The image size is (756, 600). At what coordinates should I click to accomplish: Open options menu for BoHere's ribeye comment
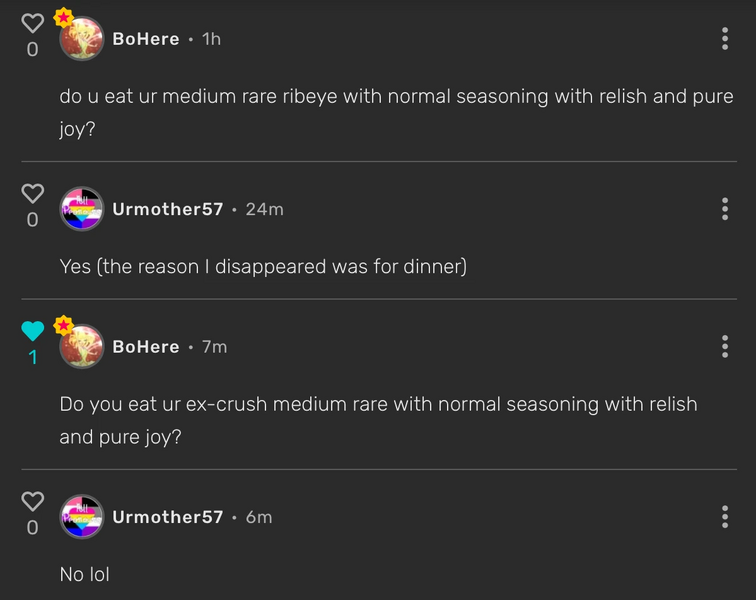[x=725, y=39]
